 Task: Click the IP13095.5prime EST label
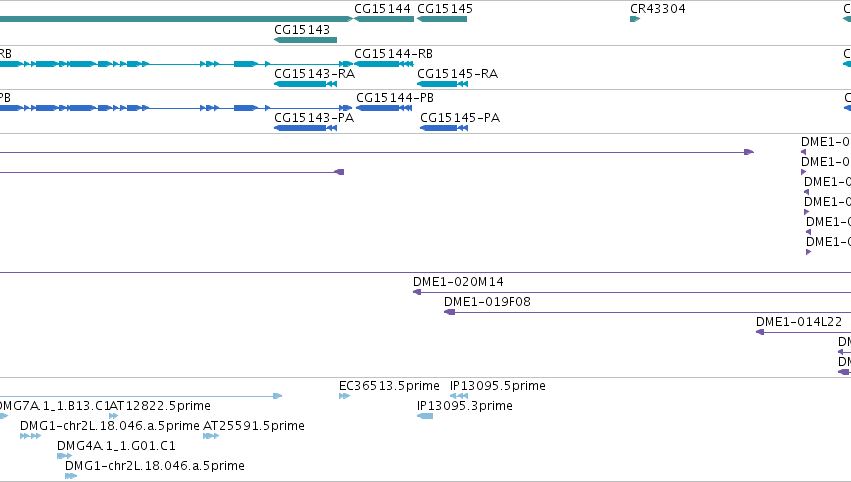coord(498,386)
